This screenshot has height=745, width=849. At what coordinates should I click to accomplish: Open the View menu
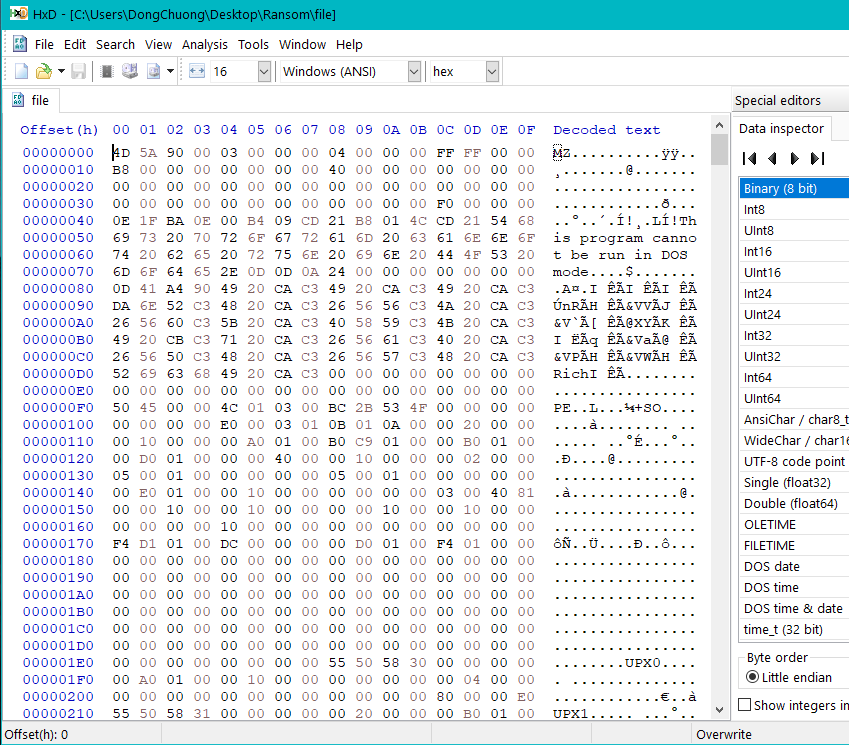(158, 44)
